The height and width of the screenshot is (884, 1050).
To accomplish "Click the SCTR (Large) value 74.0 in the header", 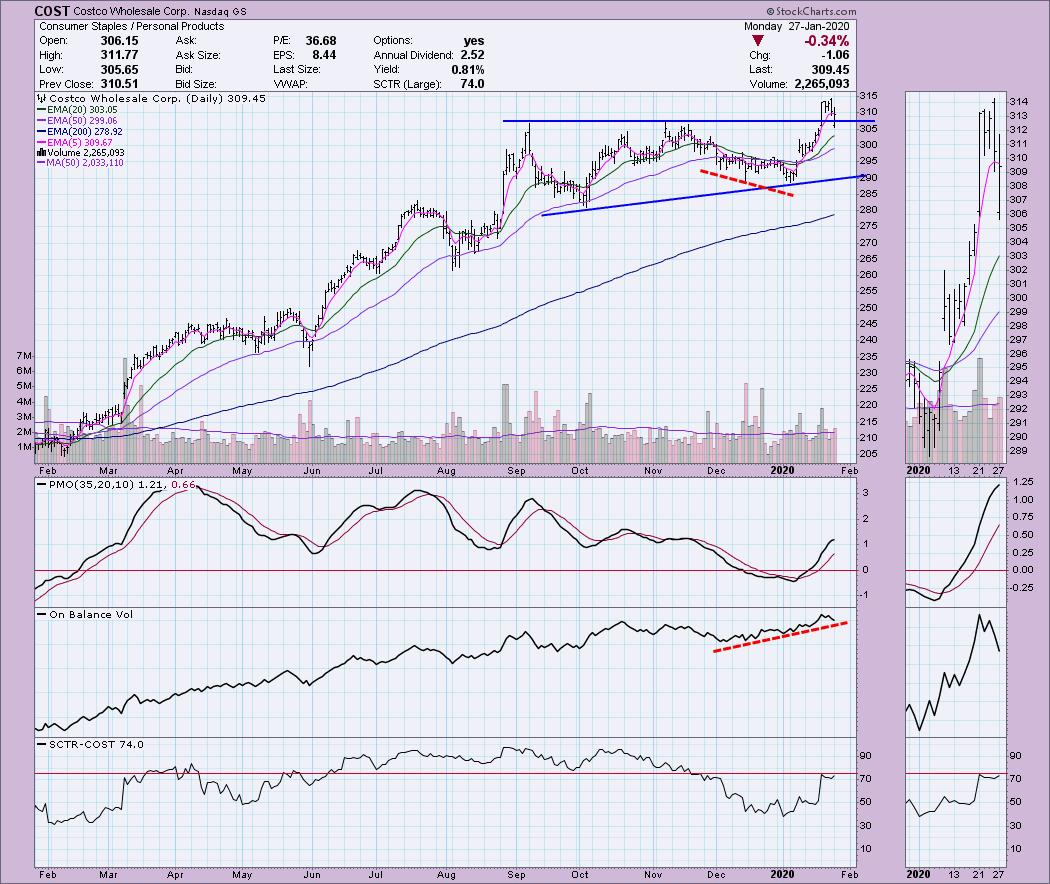I will (472, 84).
